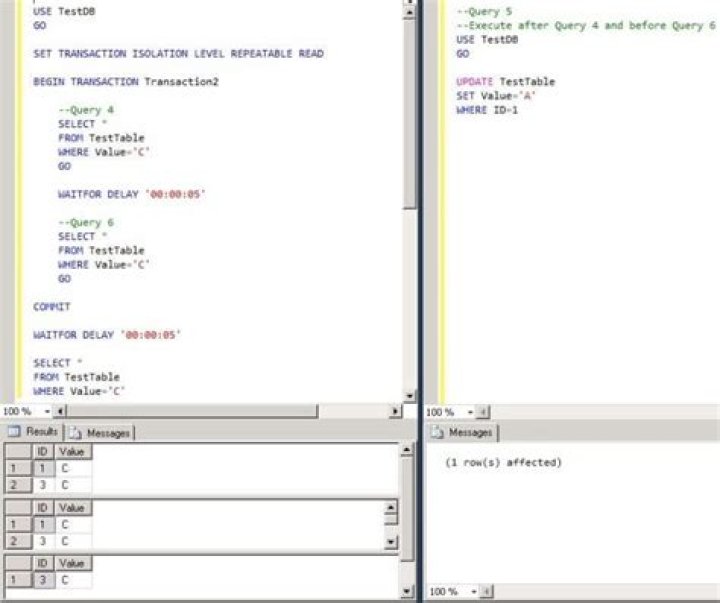Click the results pane scroll up arrow
This screenshot has height=603, width=720.
pos(407,451)
